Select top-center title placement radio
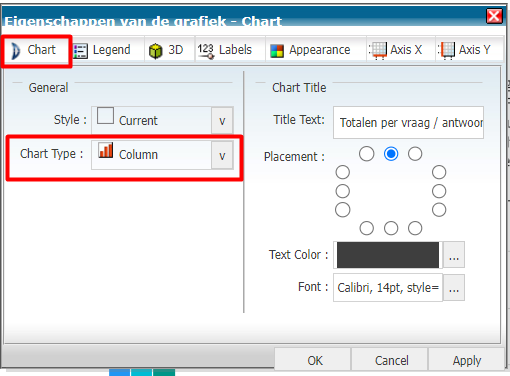The width and height of the screenshot is (510, 376). tap(391, 154)
